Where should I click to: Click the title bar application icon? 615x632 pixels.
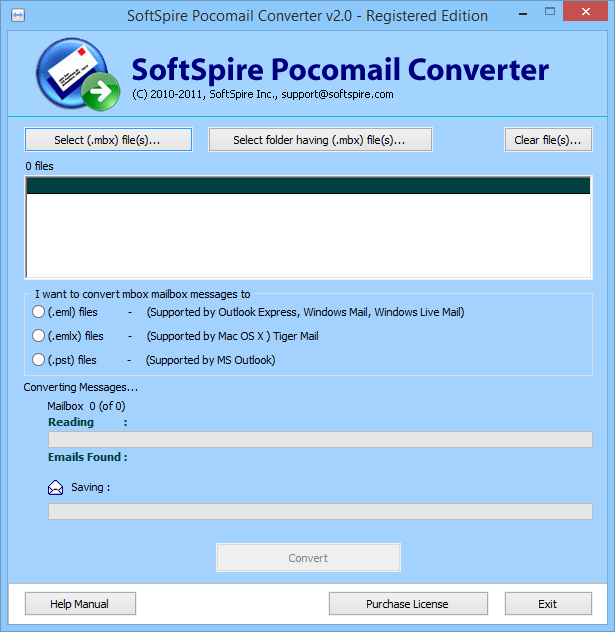click(x=18, y=16)
